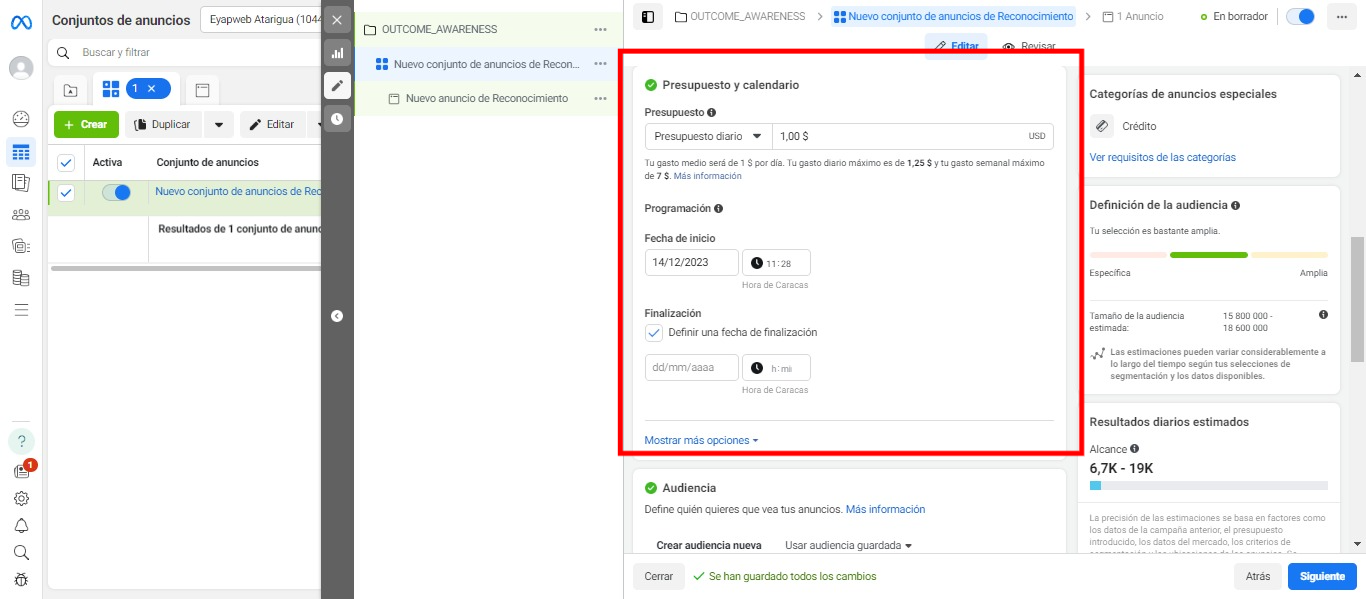
Task: Open the all tools hamburger icon
Action: (21, 310)
